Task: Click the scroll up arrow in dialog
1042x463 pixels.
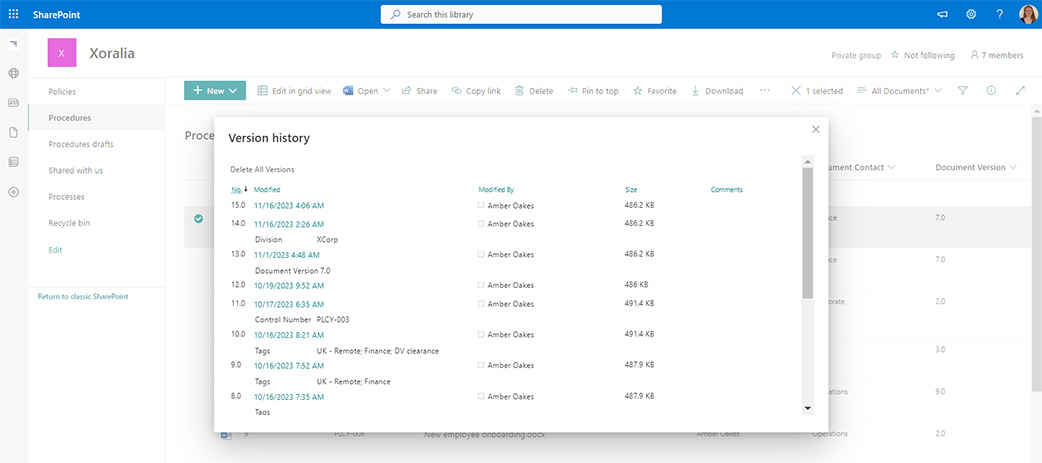Action: pyautogui.click(x=807, y=161)
